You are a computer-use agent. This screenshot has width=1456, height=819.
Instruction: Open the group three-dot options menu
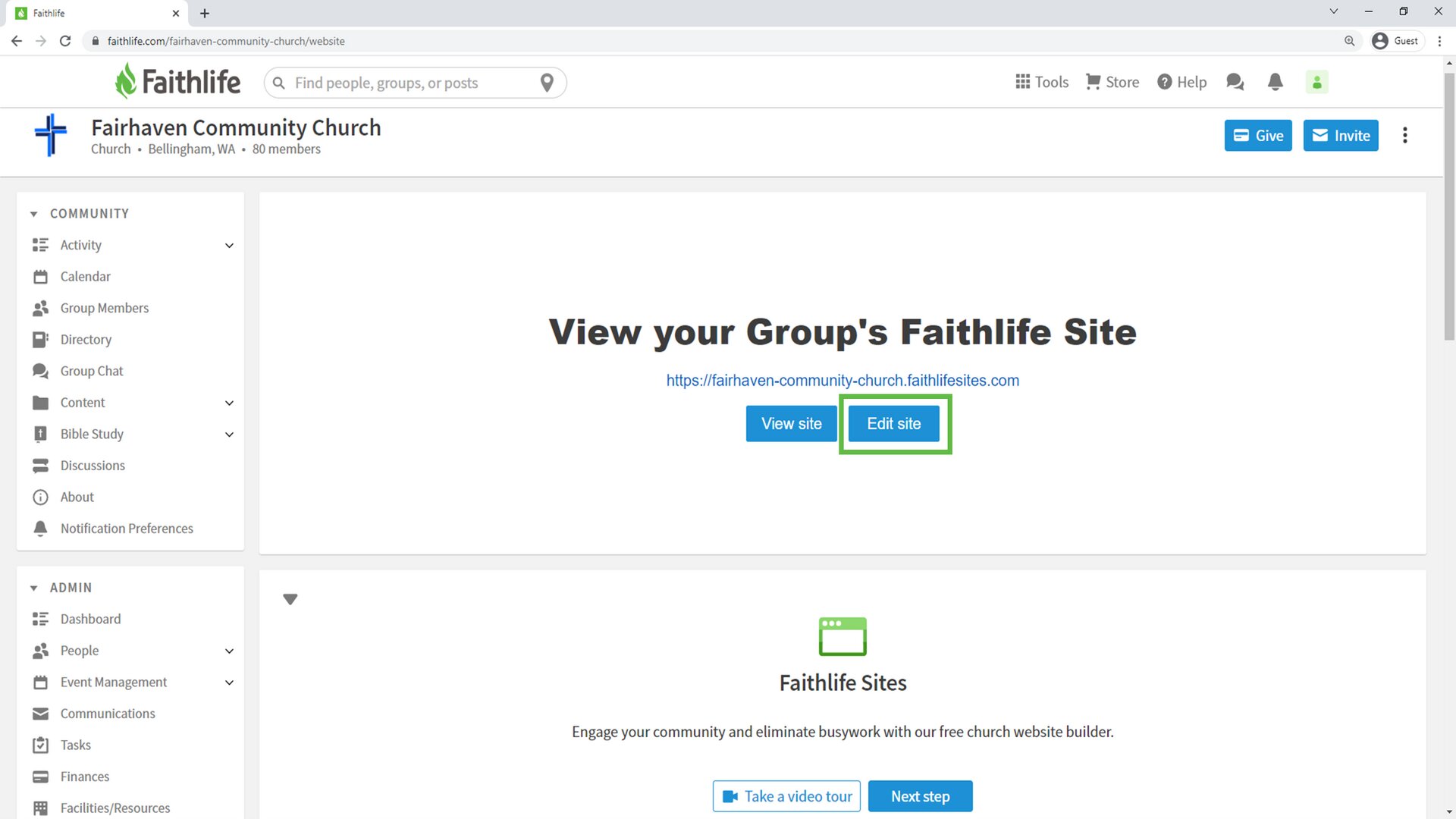tap(1404, 135)
